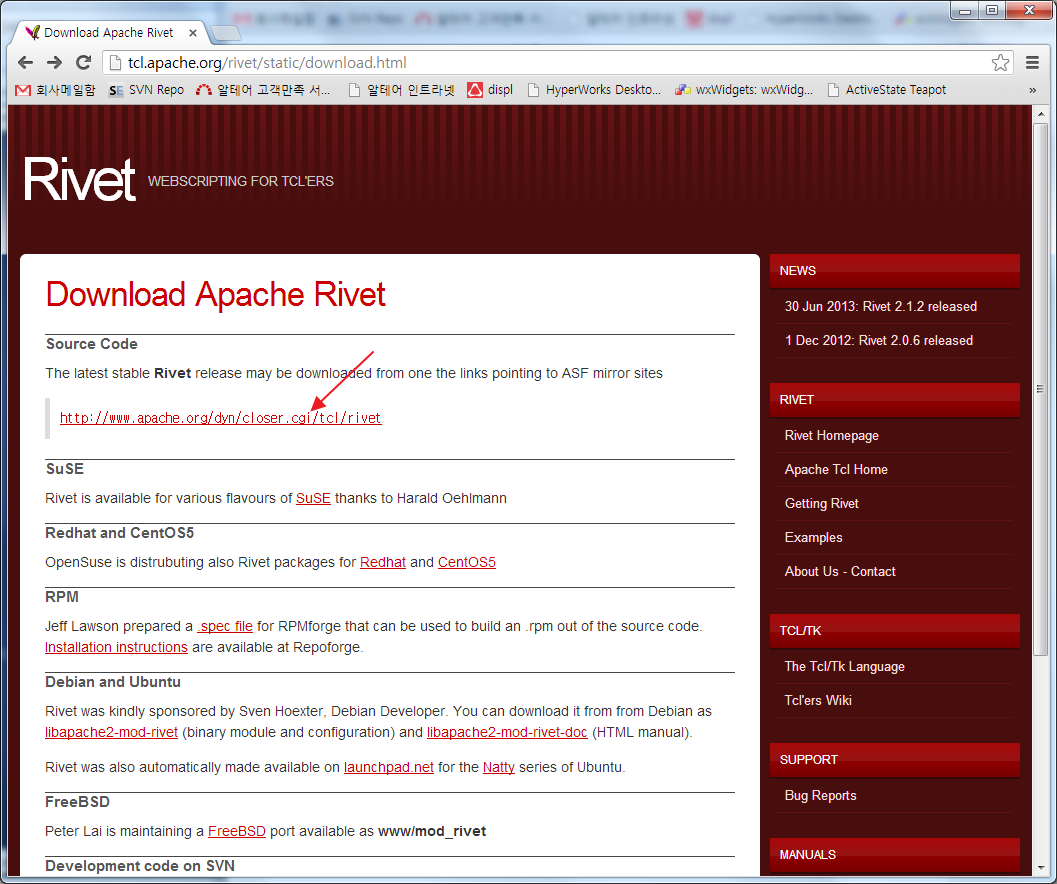Open the ActiveState Teapot bookmark

(x=886, y=90)
